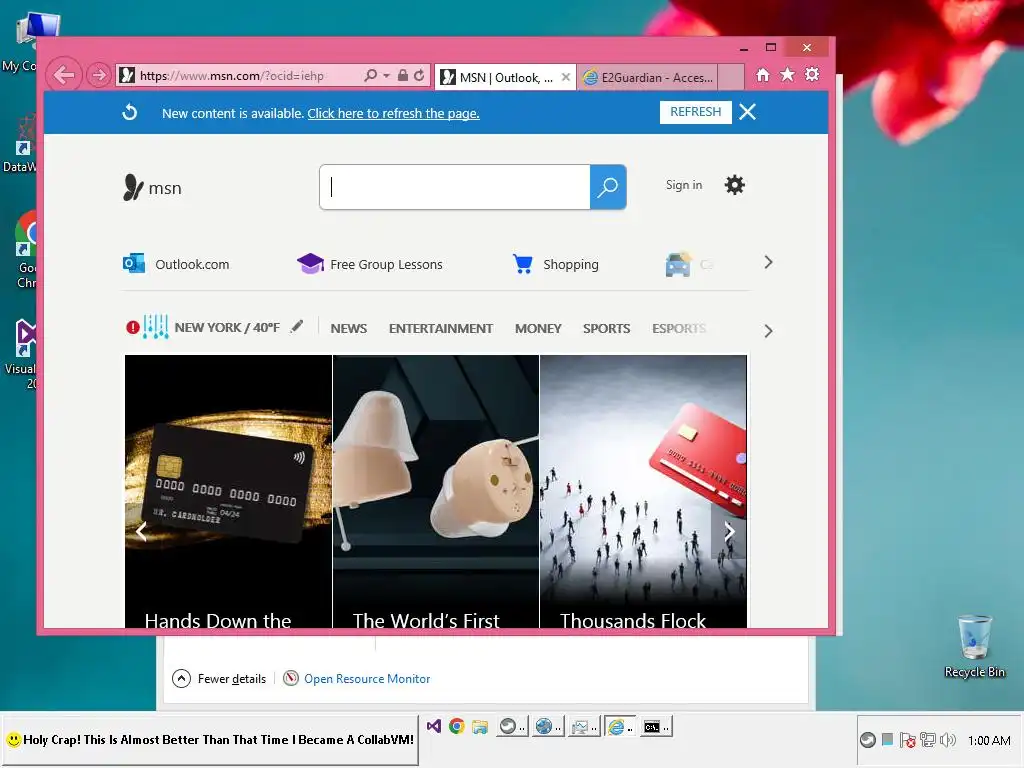Screen dimensions: 1024x768
Task: Open Action Center flag in system tray
Action: (x=907, y=740)
